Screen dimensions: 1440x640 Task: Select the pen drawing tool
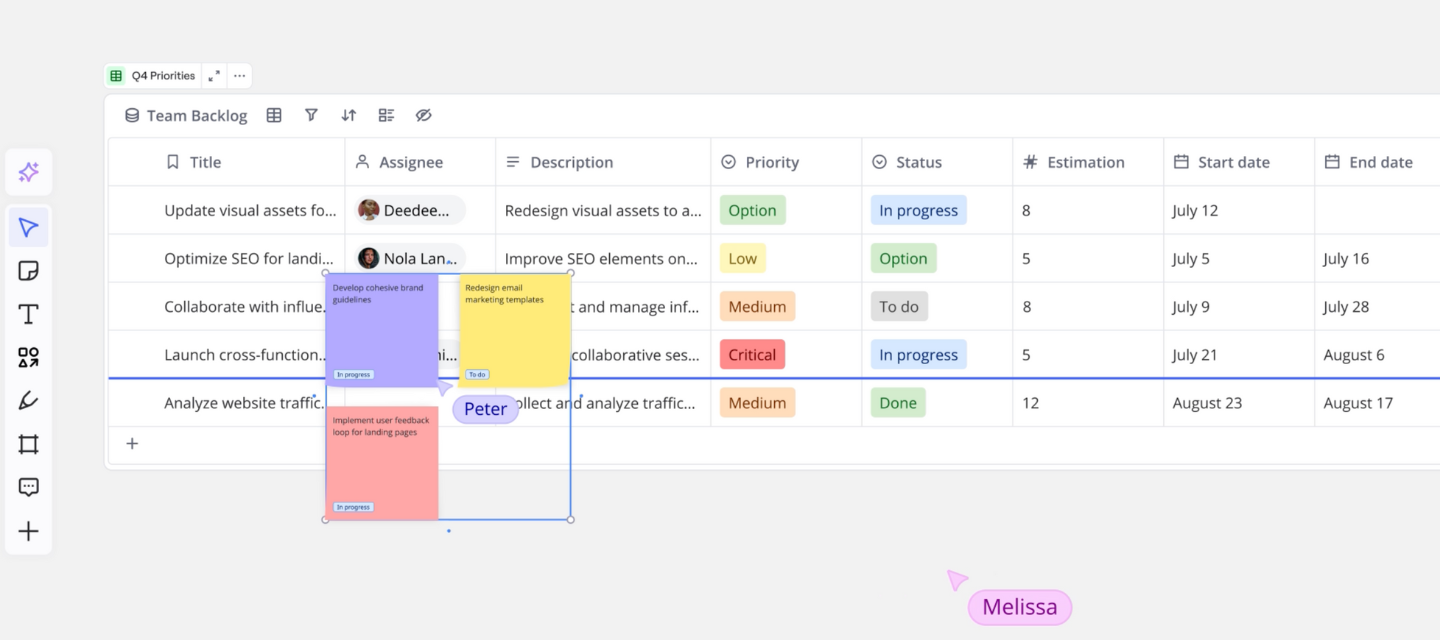(x=28, y=401)
